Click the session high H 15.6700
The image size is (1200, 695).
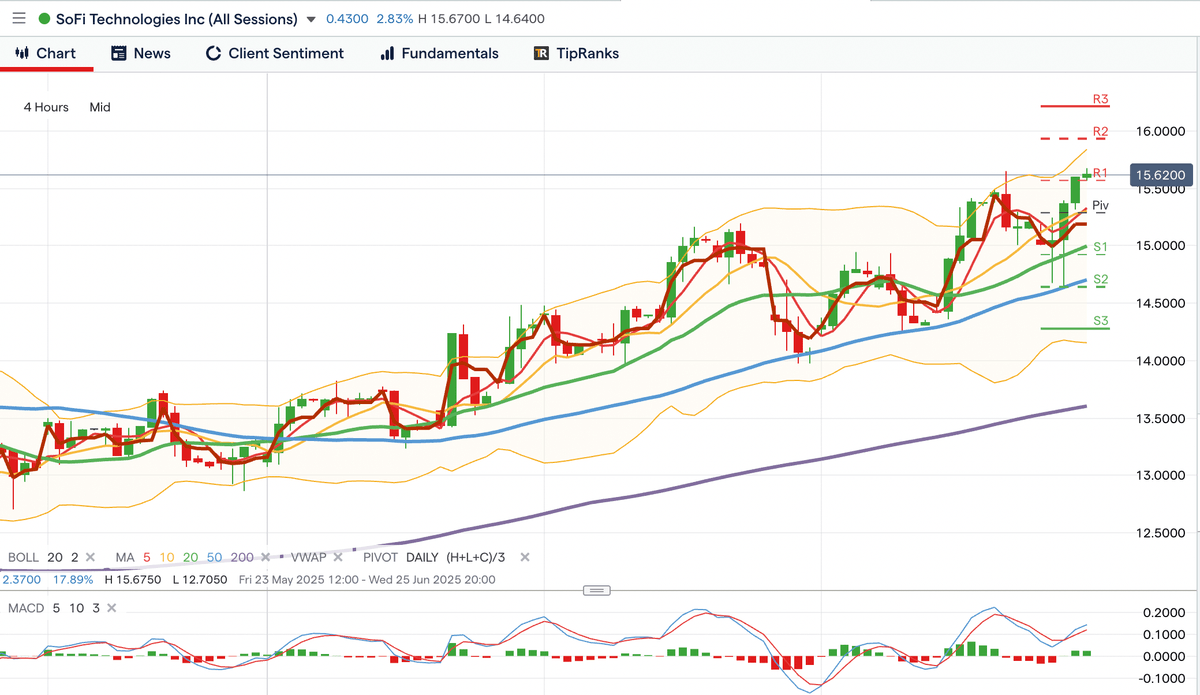pos(447,19)
